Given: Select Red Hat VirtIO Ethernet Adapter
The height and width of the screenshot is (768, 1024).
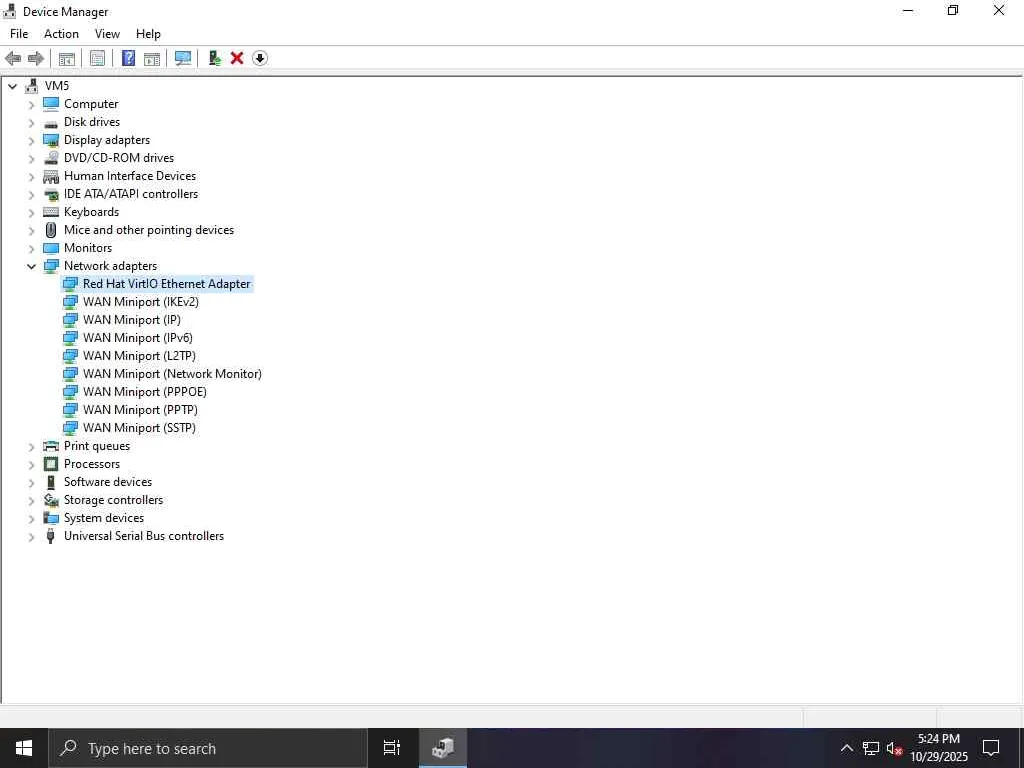Looking at the screenshot, I should pyautogui.click(x=167, y=284).
